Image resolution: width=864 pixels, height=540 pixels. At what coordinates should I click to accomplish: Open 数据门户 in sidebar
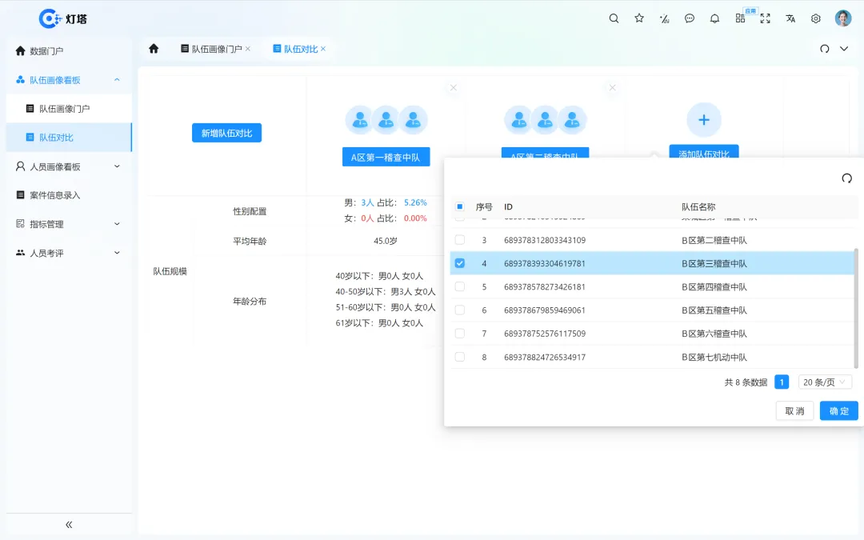(x=68, y=51)
